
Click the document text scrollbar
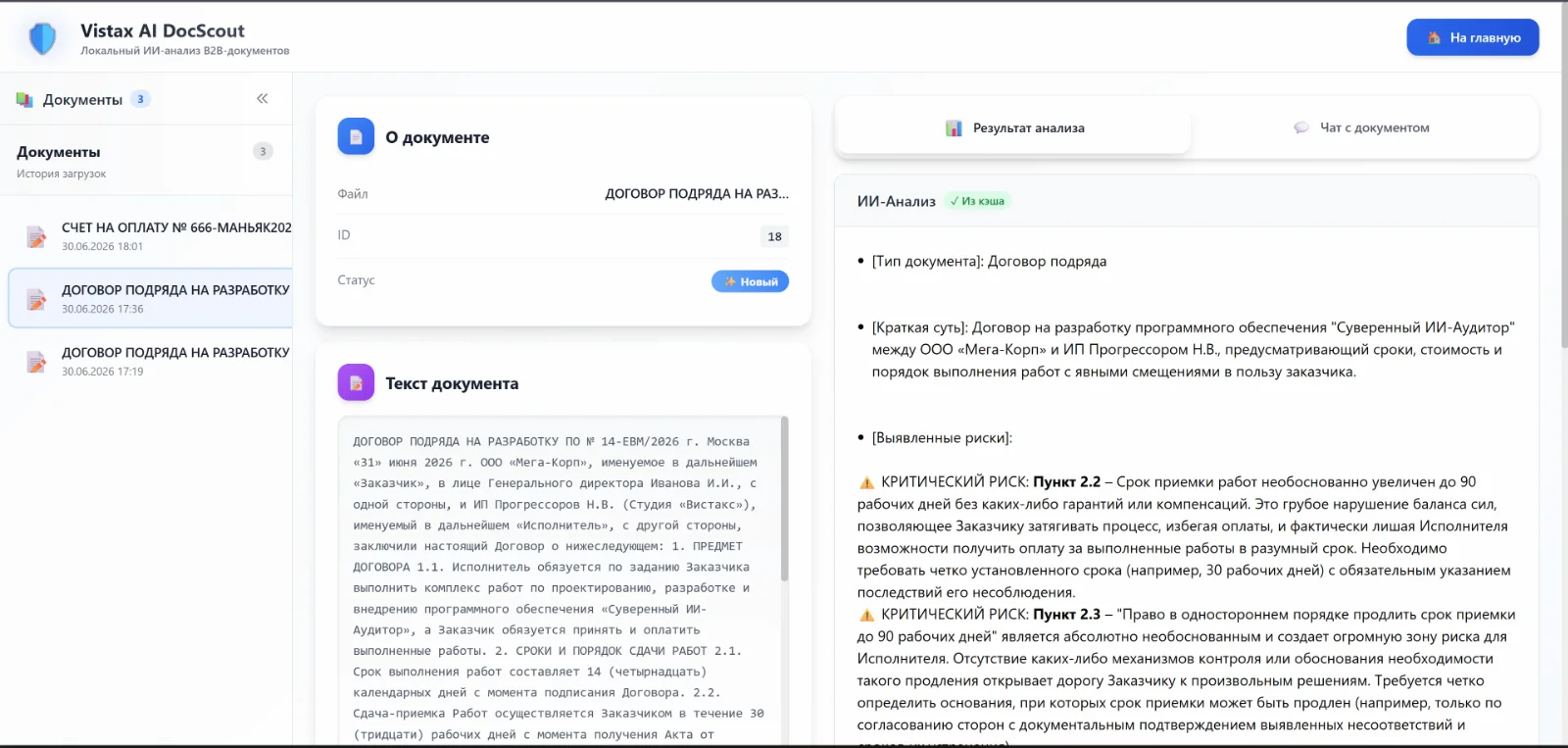(x=784, y=499)
